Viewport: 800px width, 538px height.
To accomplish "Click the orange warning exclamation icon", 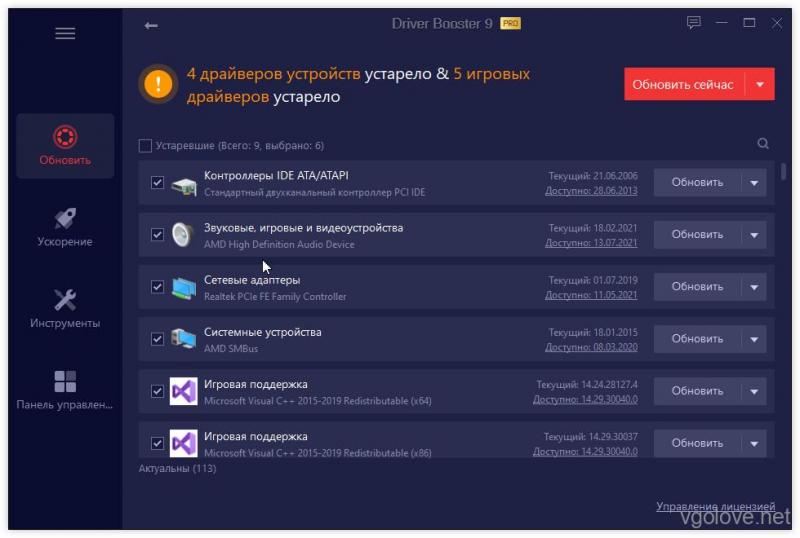I will pyautogui.click(x=158, y=84).
